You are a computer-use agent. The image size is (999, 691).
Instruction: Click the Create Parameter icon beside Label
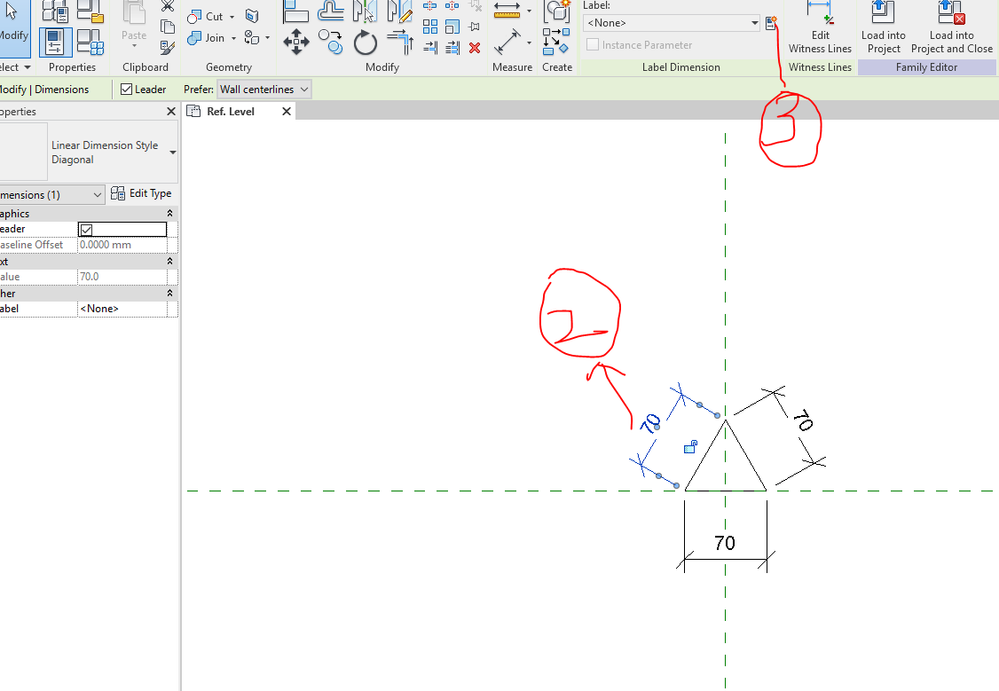pyautogui.click(x=771, y=23)
